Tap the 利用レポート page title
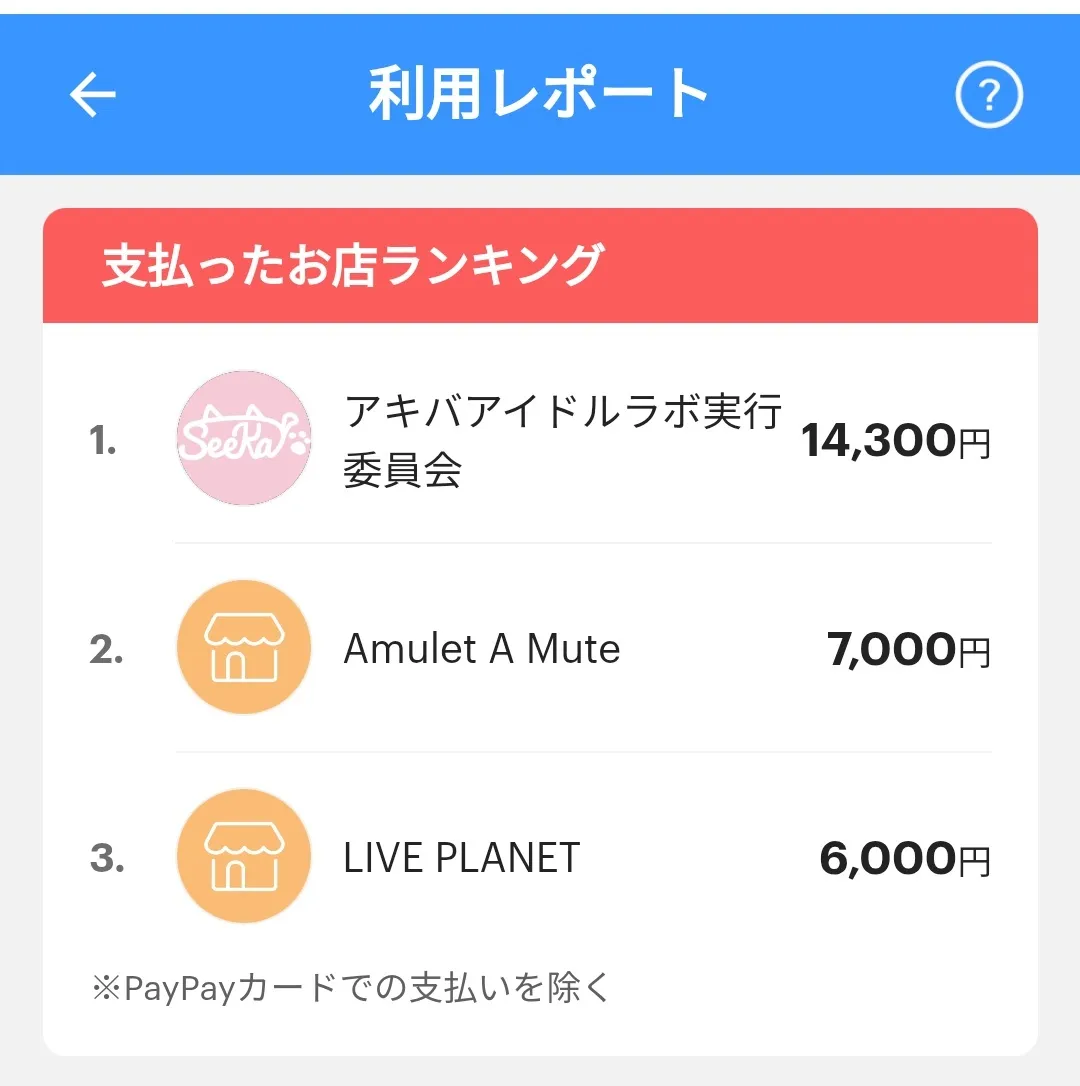 click(x=539, y=96)
